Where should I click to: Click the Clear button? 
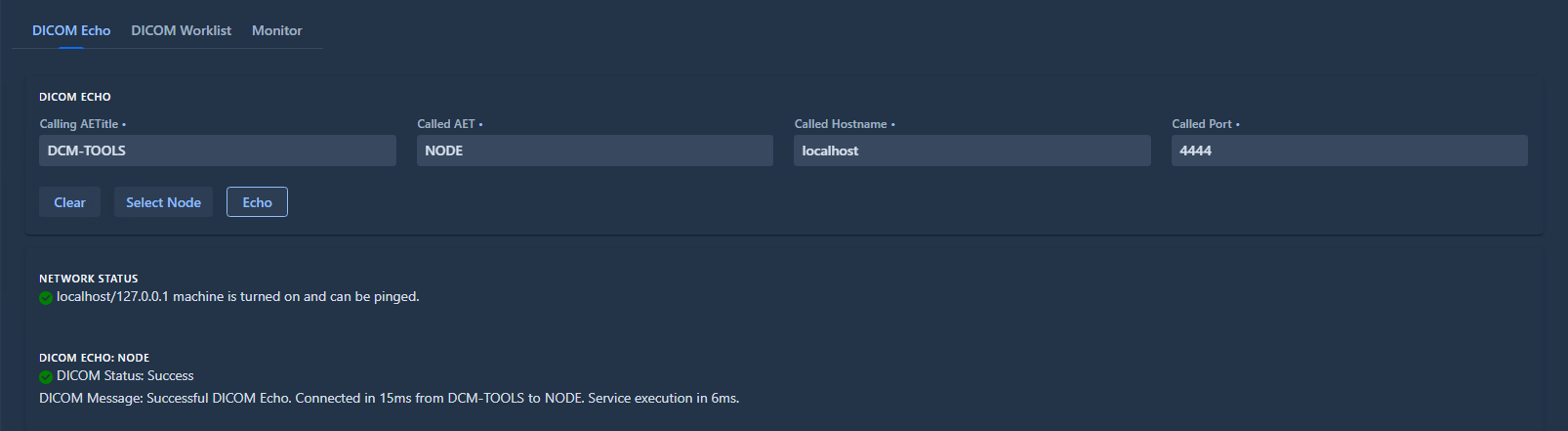[x=69, y=202]
